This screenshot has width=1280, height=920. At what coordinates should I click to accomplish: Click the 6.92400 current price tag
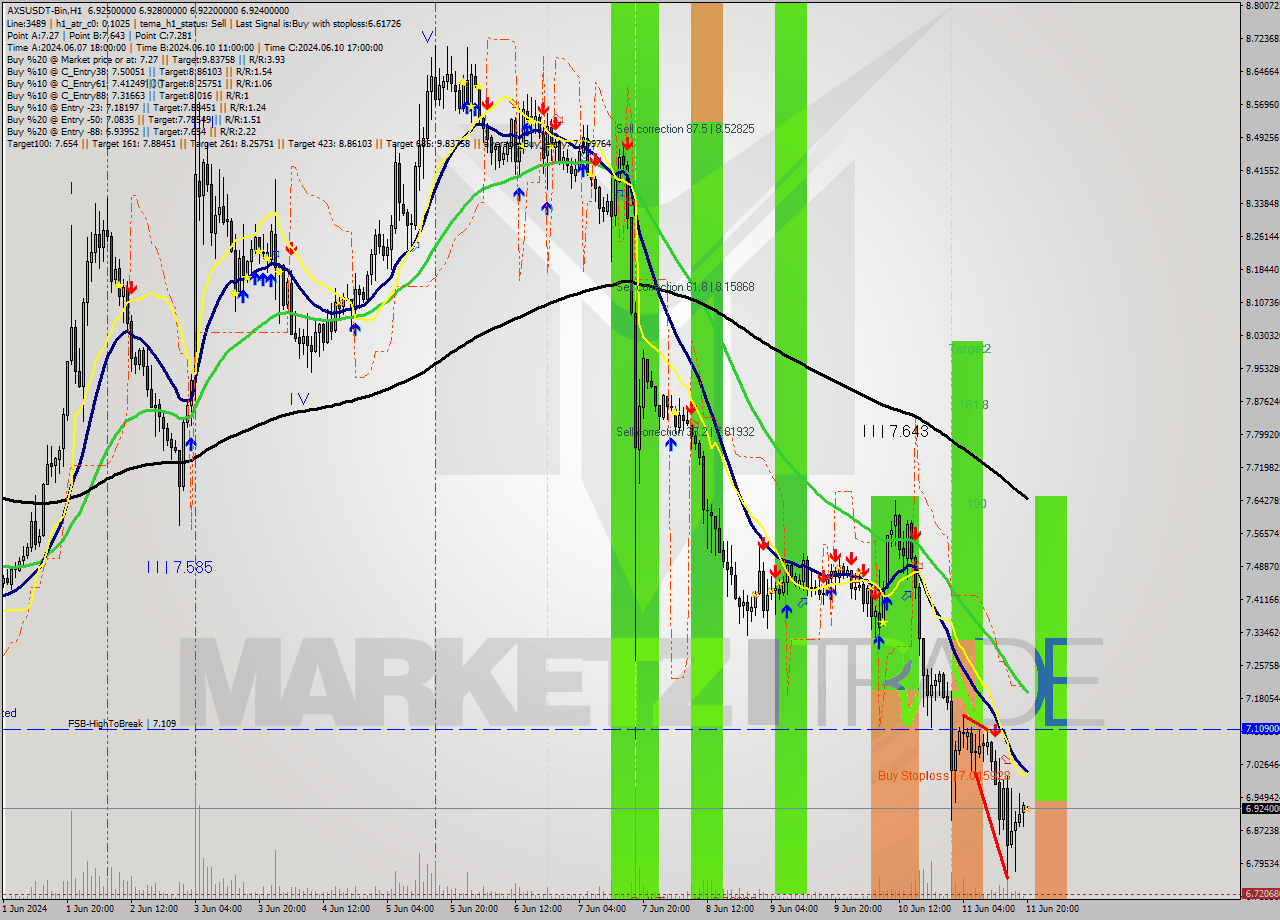click(x=1260, y=808)
